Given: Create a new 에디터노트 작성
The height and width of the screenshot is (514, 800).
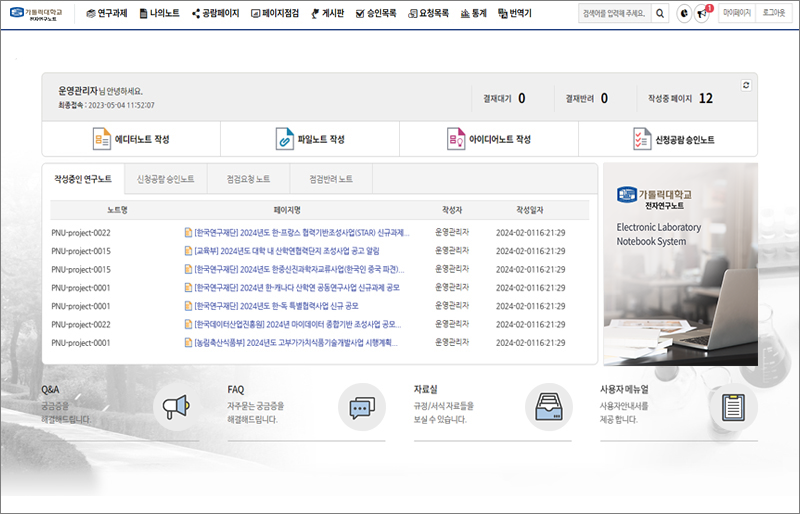Looking at the screenshot, I should coord(131,140).
